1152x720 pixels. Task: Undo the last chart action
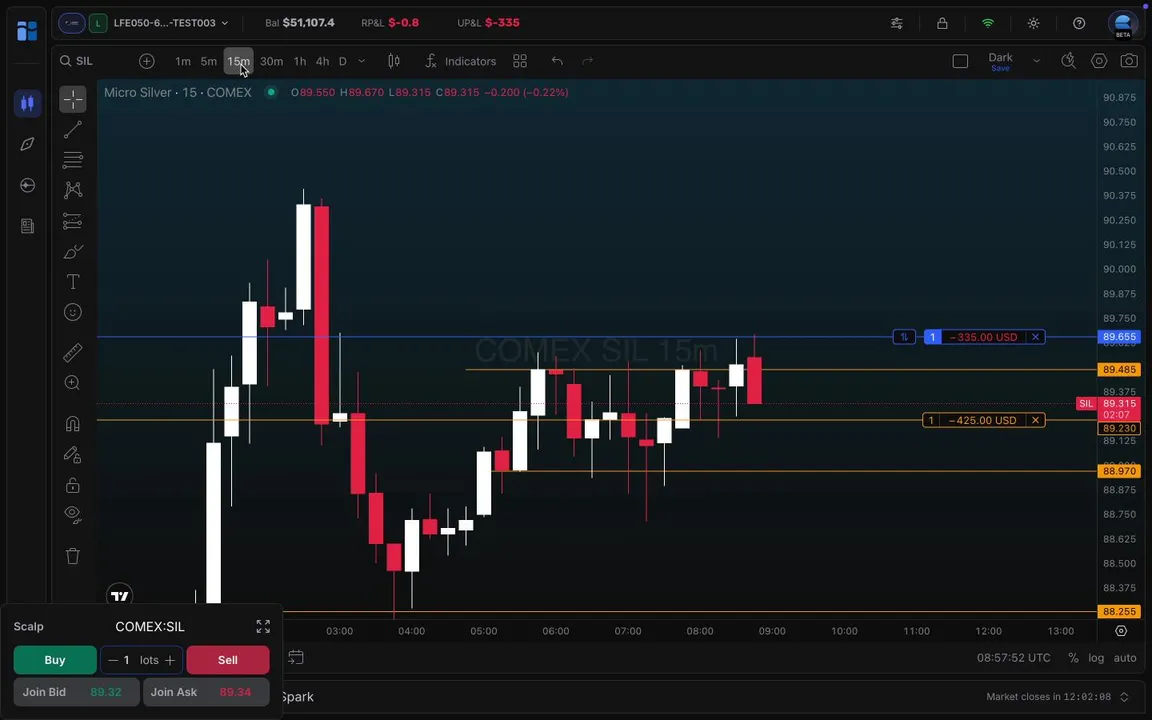pyautogui.click(x=557, y=61)
